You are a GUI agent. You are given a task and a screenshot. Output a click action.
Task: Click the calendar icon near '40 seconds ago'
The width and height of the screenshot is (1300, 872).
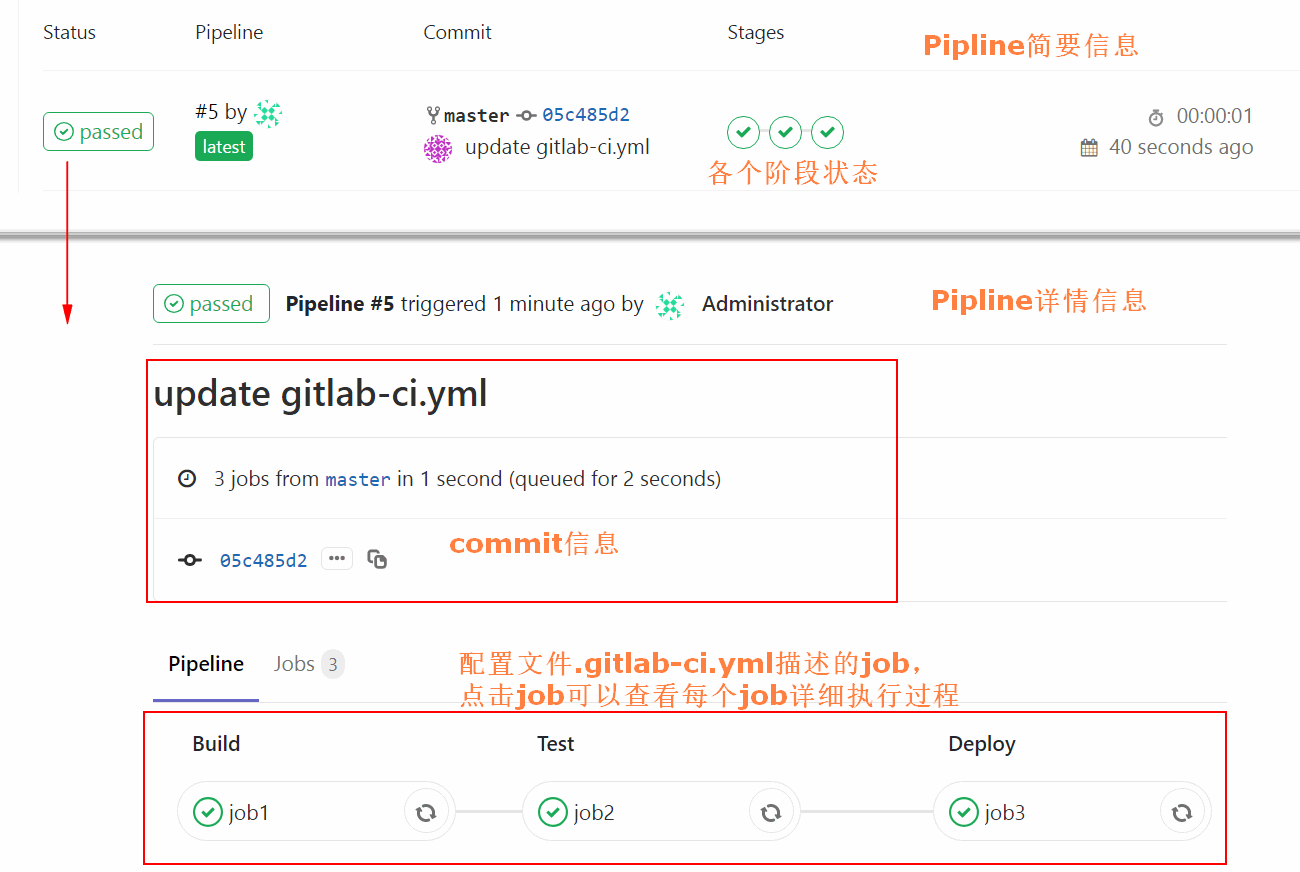pyautogui.click(x=1089, y=148)
